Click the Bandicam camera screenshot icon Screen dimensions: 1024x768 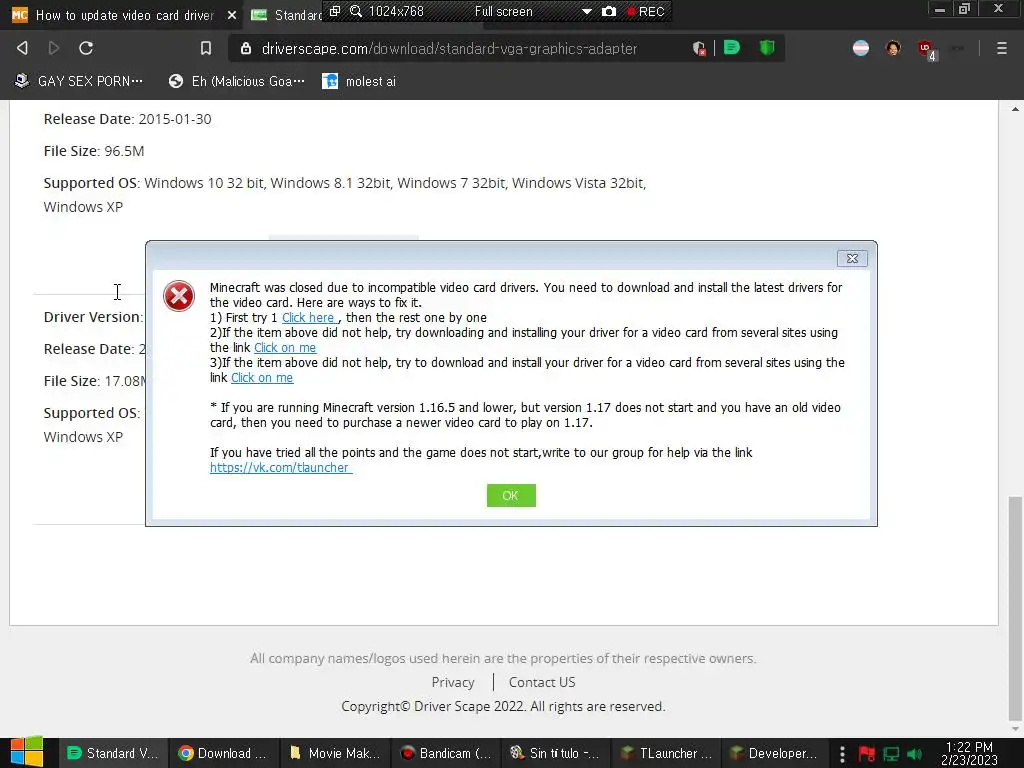click(609, 11)
